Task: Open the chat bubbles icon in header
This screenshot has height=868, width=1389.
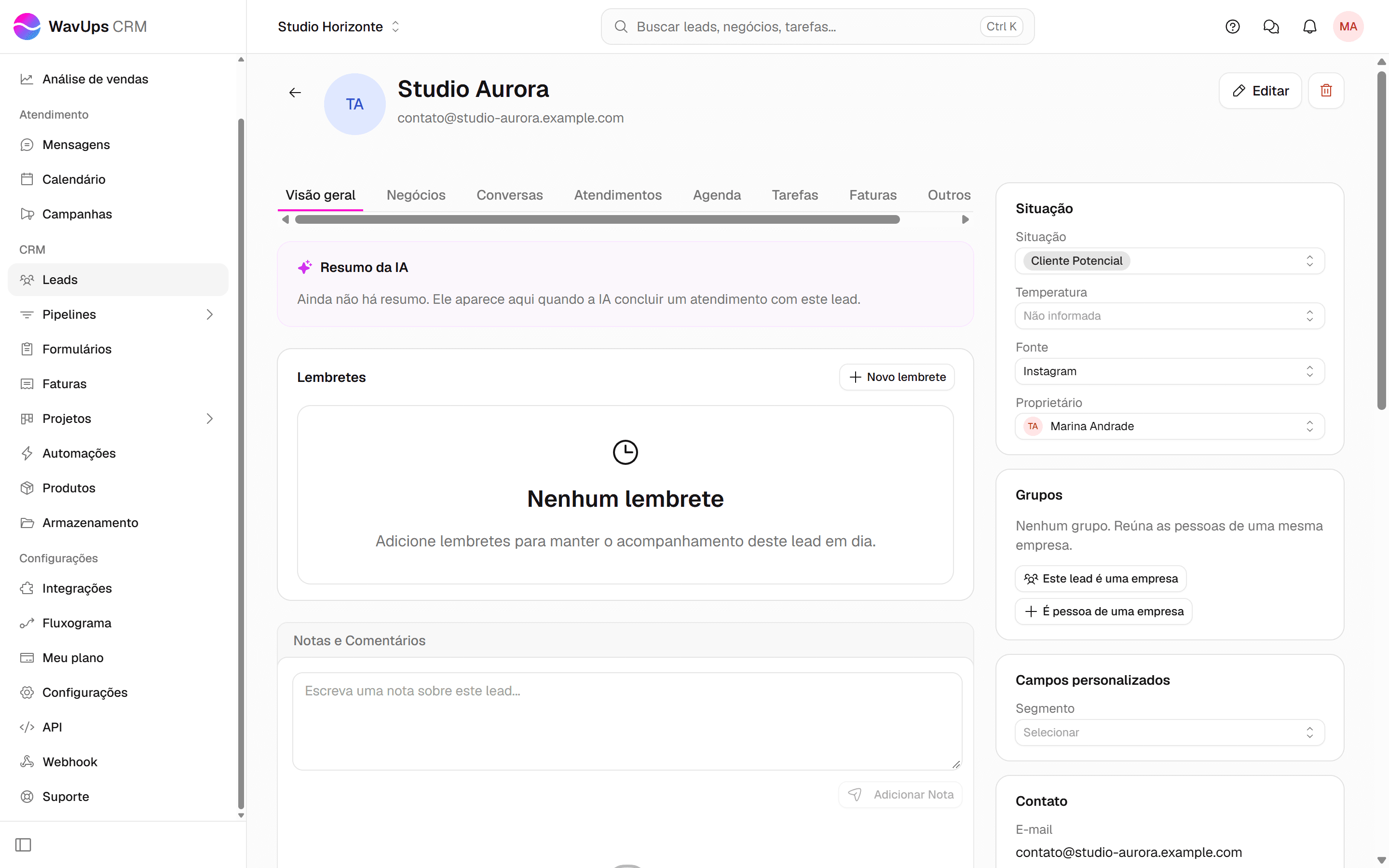Action: [1271, 27]
